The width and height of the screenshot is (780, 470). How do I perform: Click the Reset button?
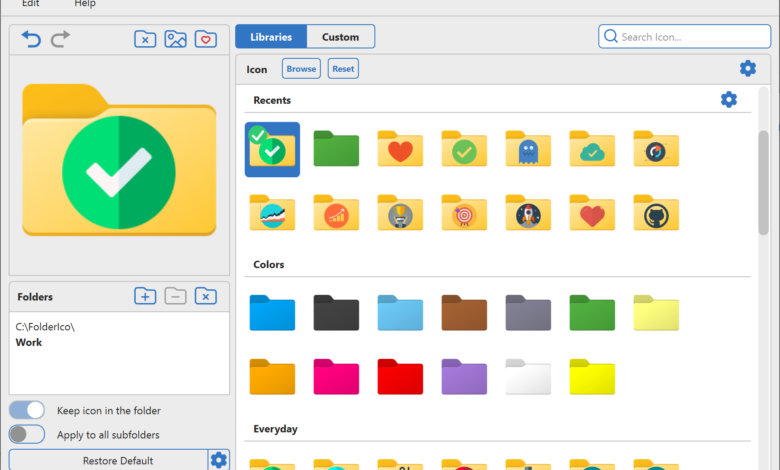(343, 69)
